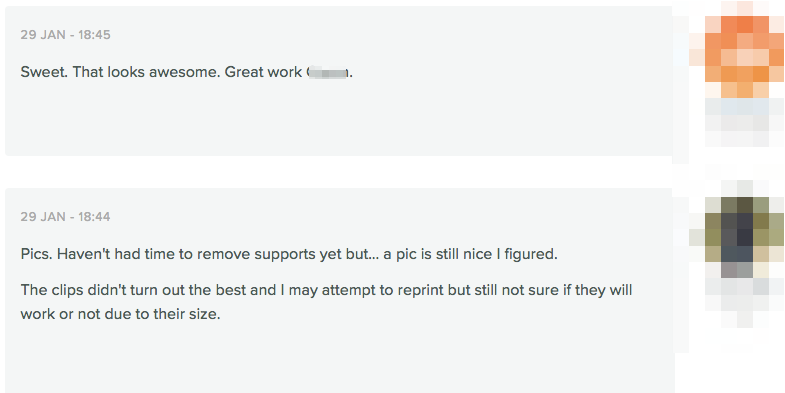The width and height of the screenshot is (785, 393).
Task: Select the blurred name after 'Great work'
Action: point(327,73)
